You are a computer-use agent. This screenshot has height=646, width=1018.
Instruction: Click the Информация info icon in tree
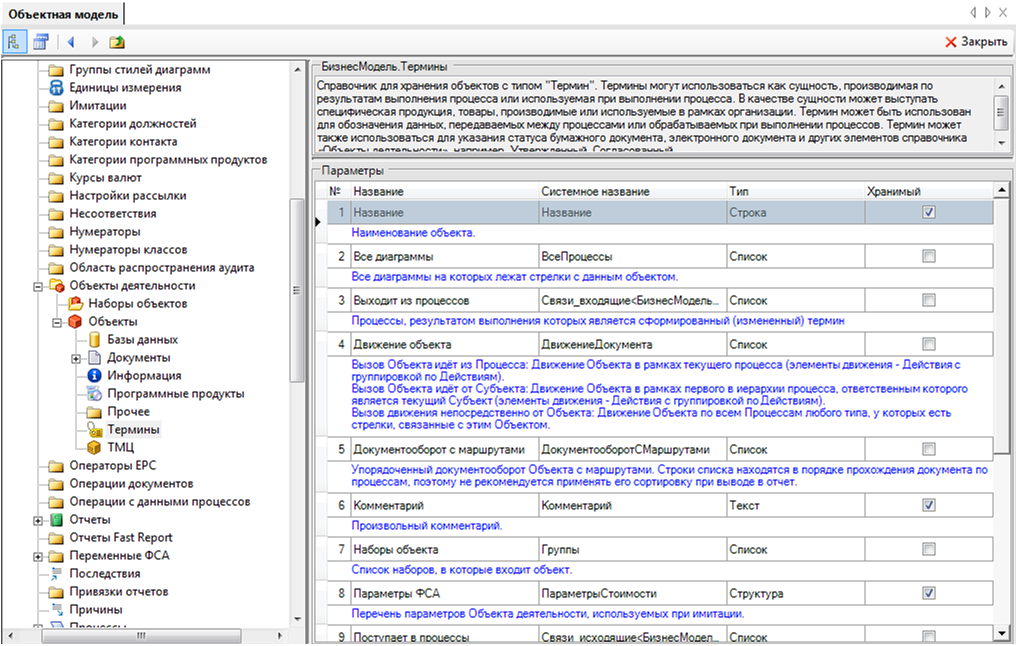pyautogui.click(x=96, y=376)
